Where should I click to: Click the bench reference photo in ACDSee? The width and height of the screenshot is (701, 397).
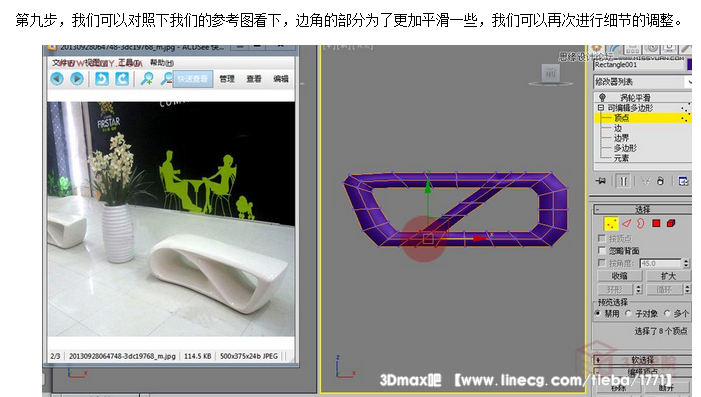(171, 219)
